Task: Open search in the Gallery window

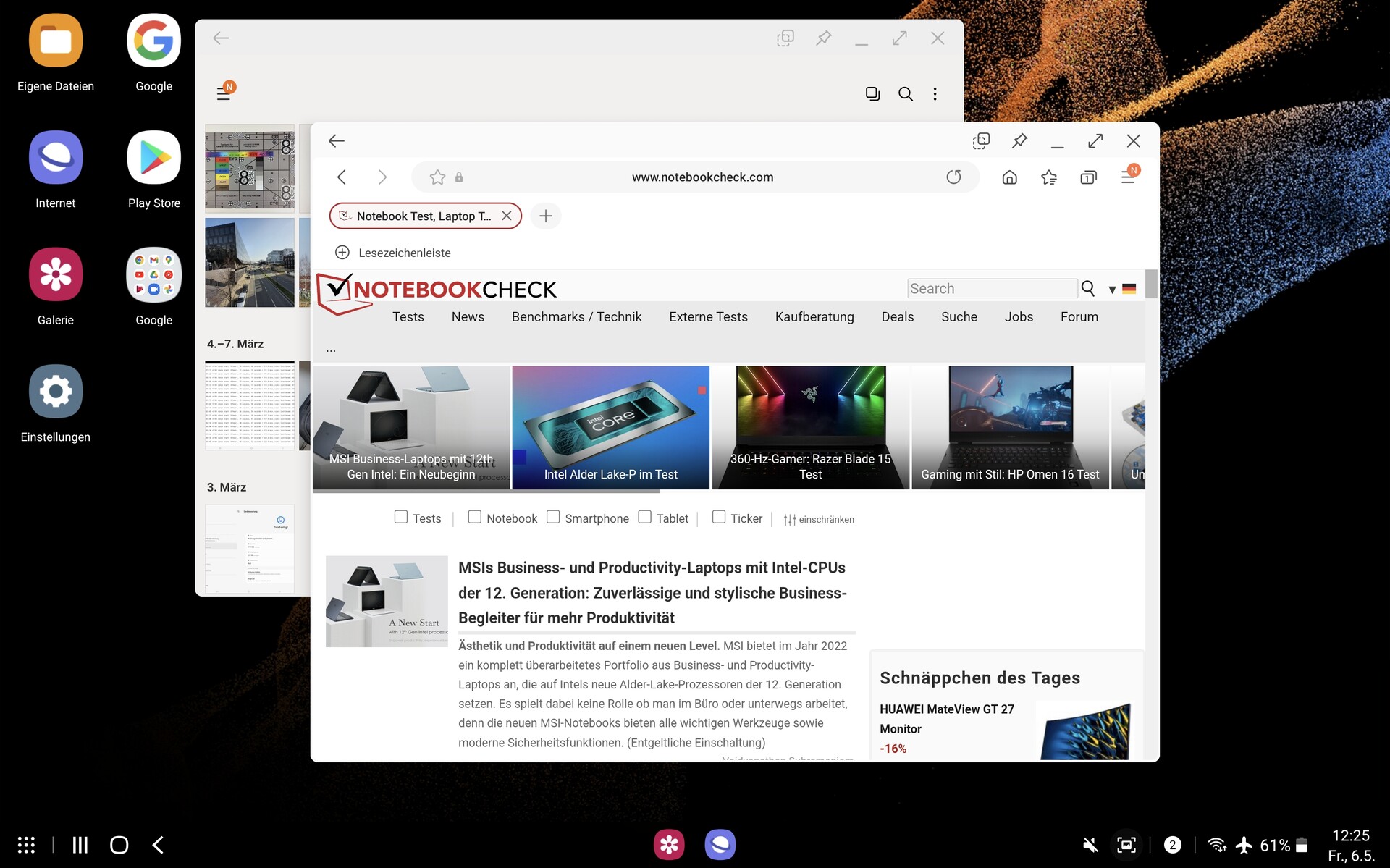Action: (x=905, y=94)
